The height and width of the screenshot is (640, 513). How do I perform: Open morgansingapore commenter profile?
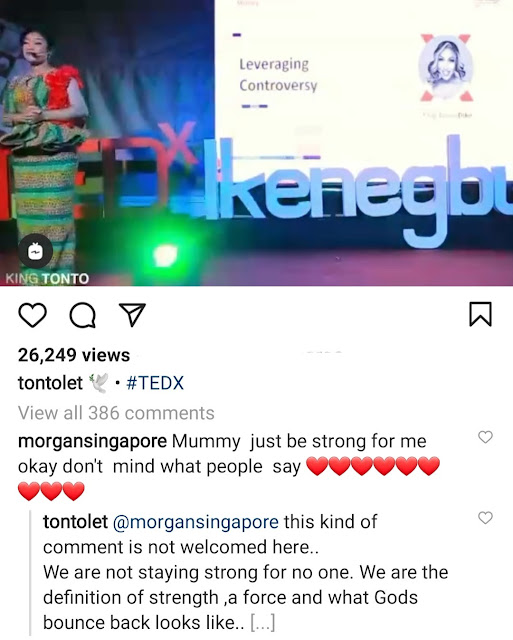[92, 442]
